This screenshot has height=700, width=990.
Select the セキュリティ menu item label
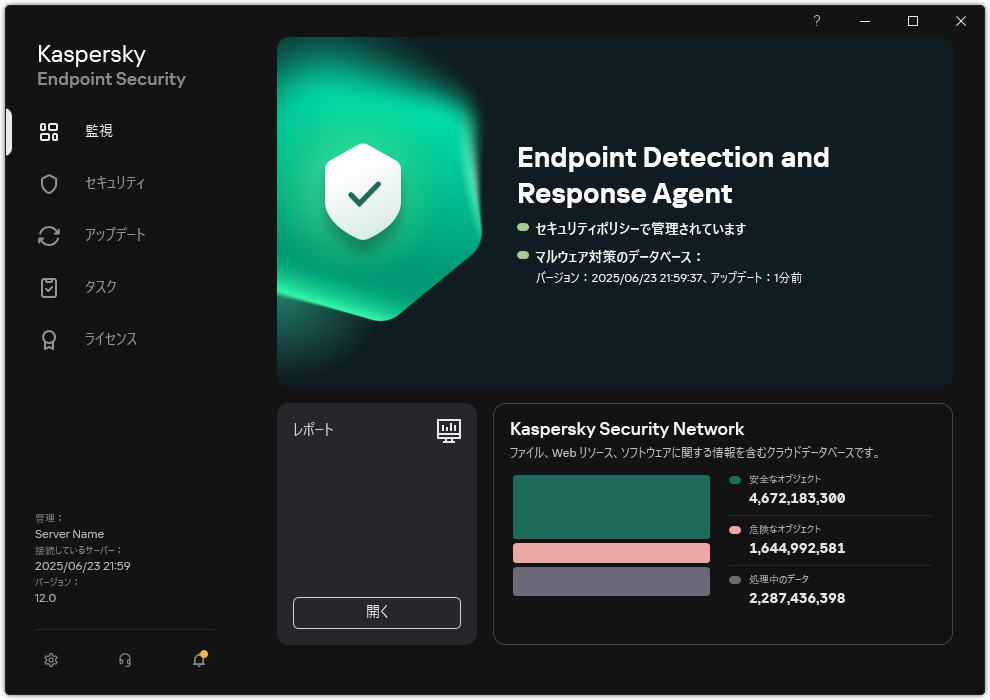point(115,183)
